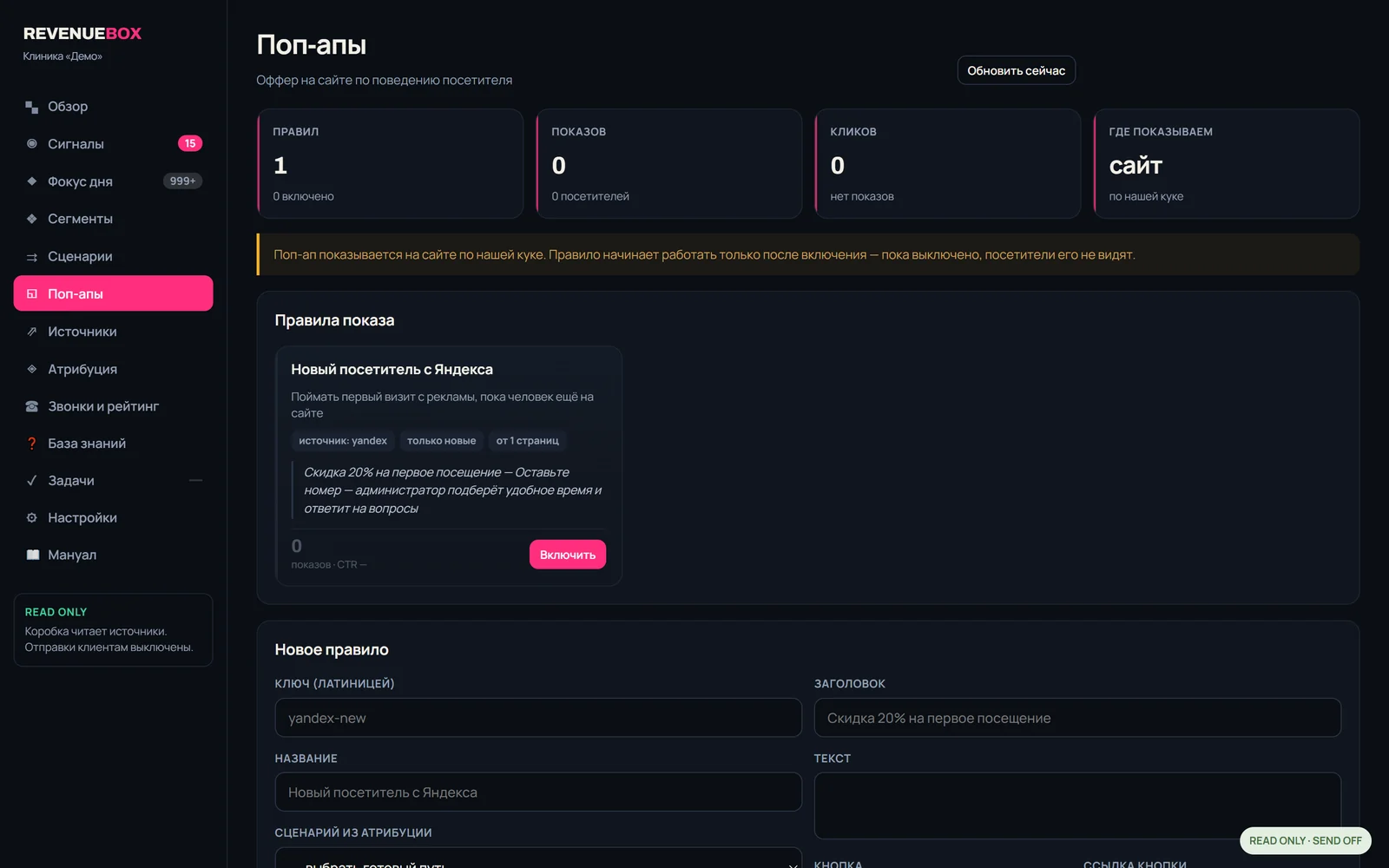1389x868 pixels.
Task: Click the База знаний question mark icon
Action: [x=32, y=444]
